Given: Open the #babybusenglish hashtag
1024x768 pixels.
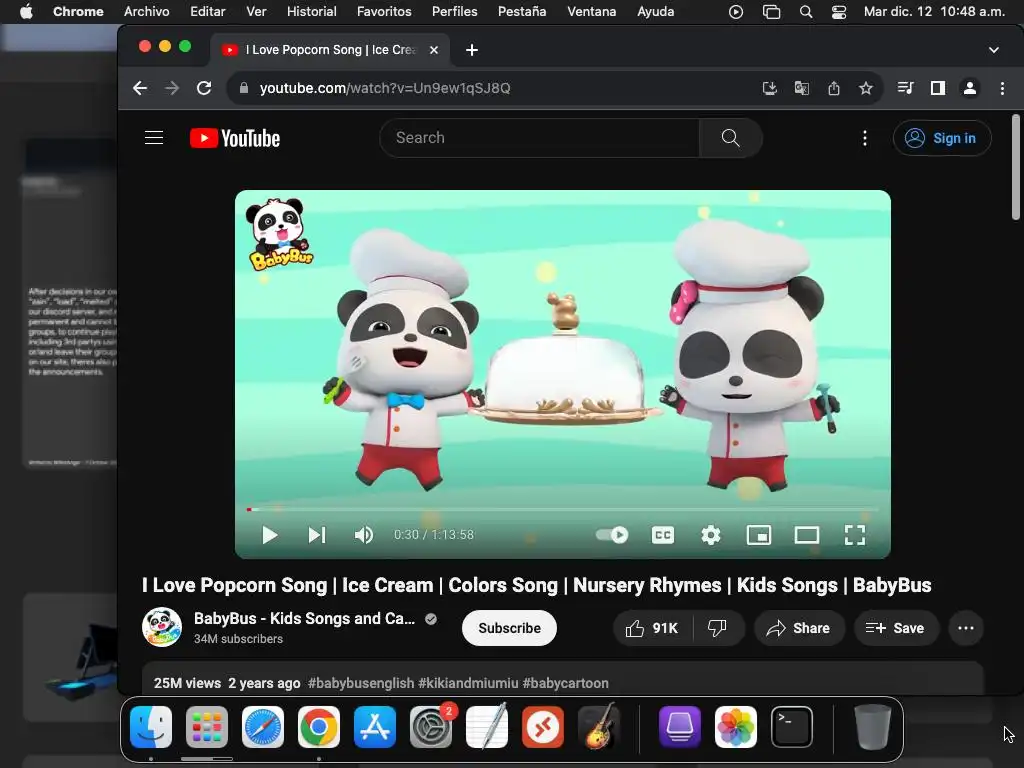Looking at the screenshot, I should (x=361, y=683).
